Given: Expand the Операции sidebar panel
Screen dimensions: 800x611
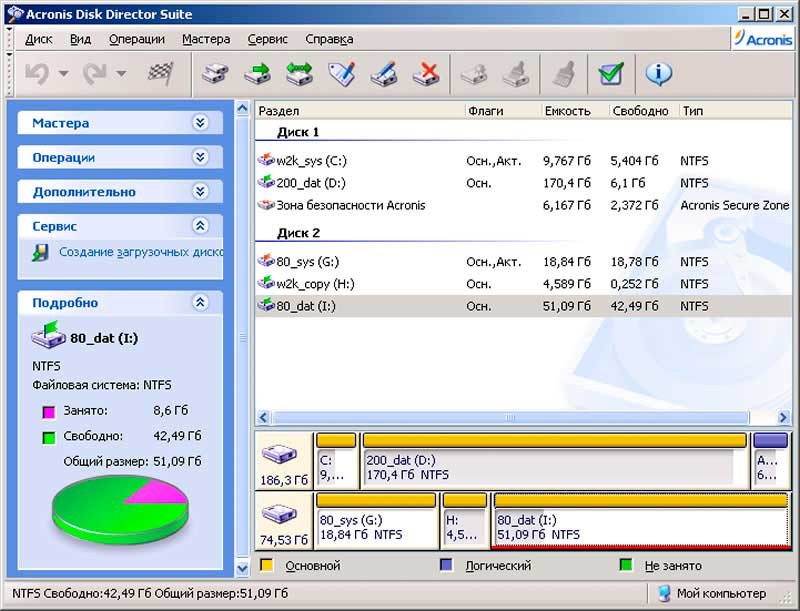Looking at the screenshot, I should click(200, 157).
